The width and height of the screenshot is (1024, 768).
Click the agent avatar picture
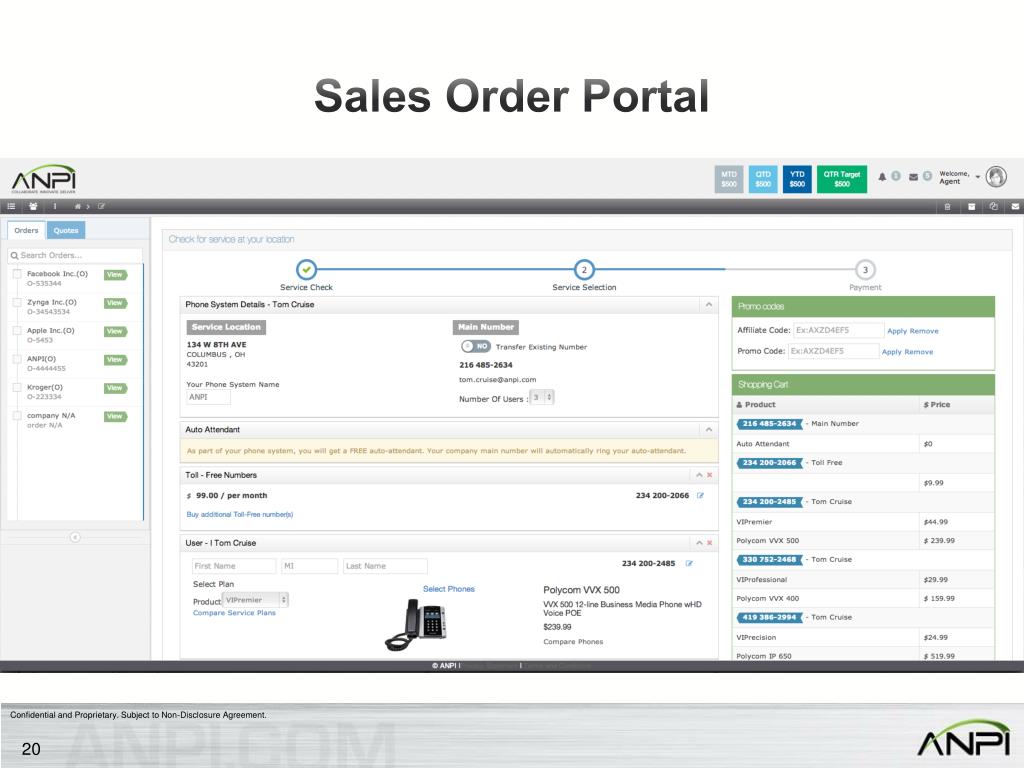[x=996, y=176]
